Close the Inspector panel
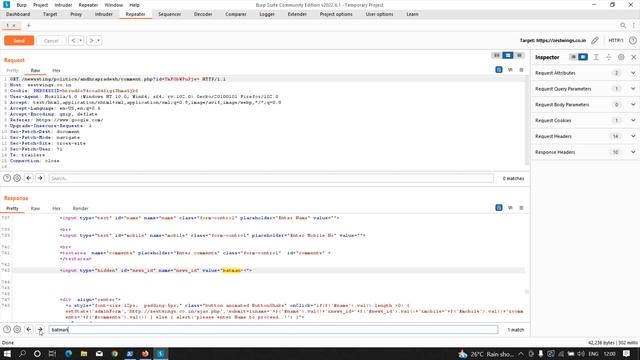This screenshot has width=640, height=360. 633,57
